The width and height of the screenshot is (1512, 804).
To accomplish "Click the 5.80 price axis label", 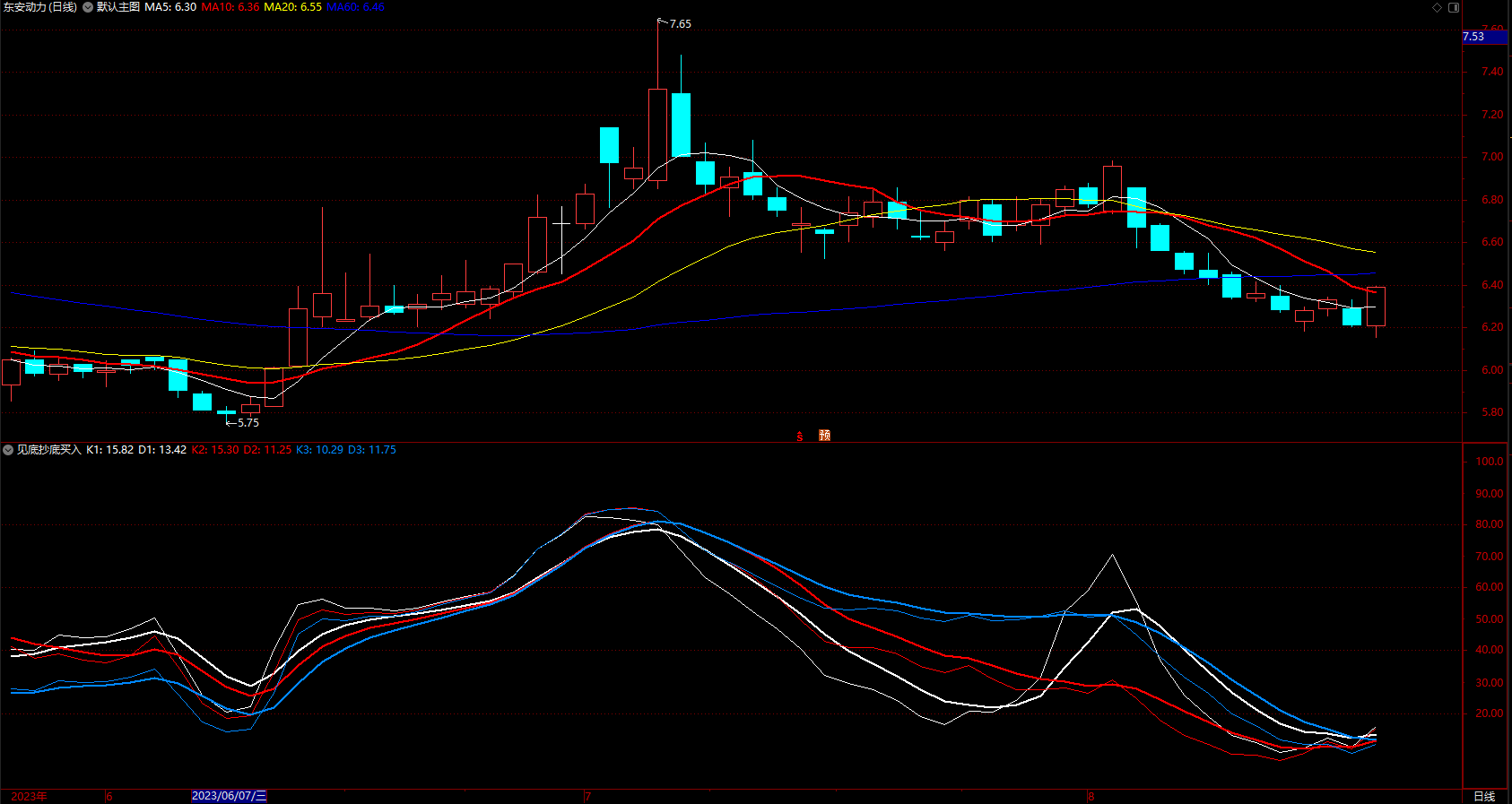I will pos(1492,412).
